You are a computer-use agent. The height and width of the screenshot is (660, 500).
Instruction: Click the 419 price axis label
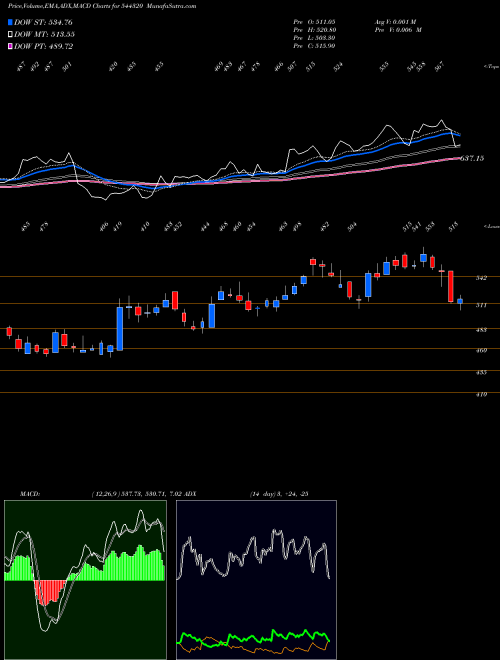(481, 394)
